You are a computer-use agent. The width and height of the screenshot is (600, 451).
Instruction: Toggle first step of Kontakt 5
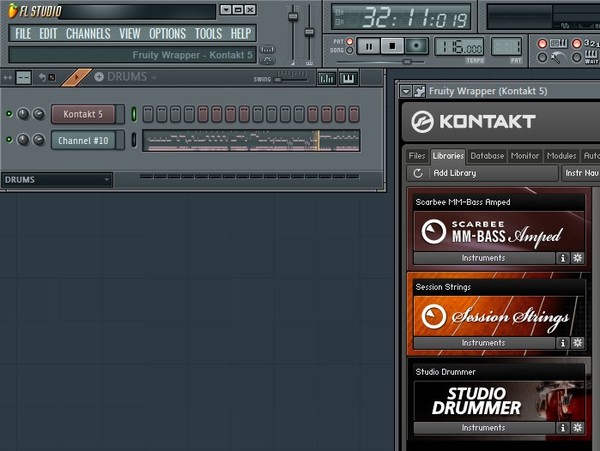[x=148, y=114]
